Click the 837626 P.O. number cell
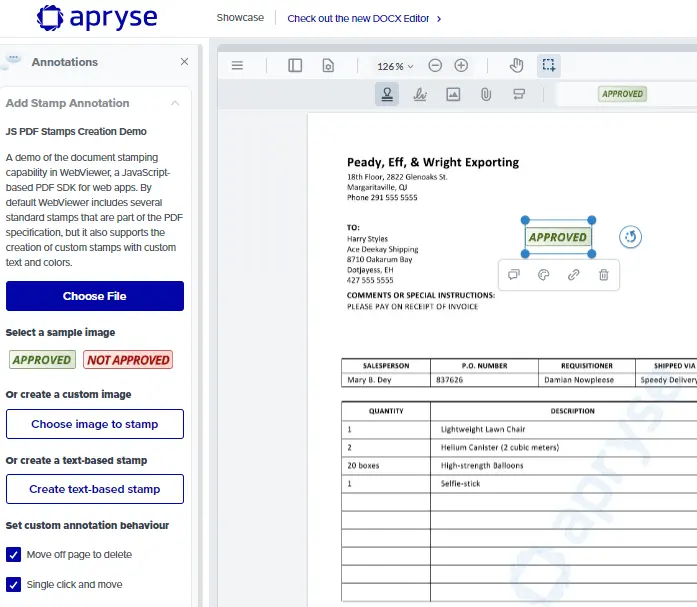This screenshot has width=697, height=607. (x=484, y=380)
